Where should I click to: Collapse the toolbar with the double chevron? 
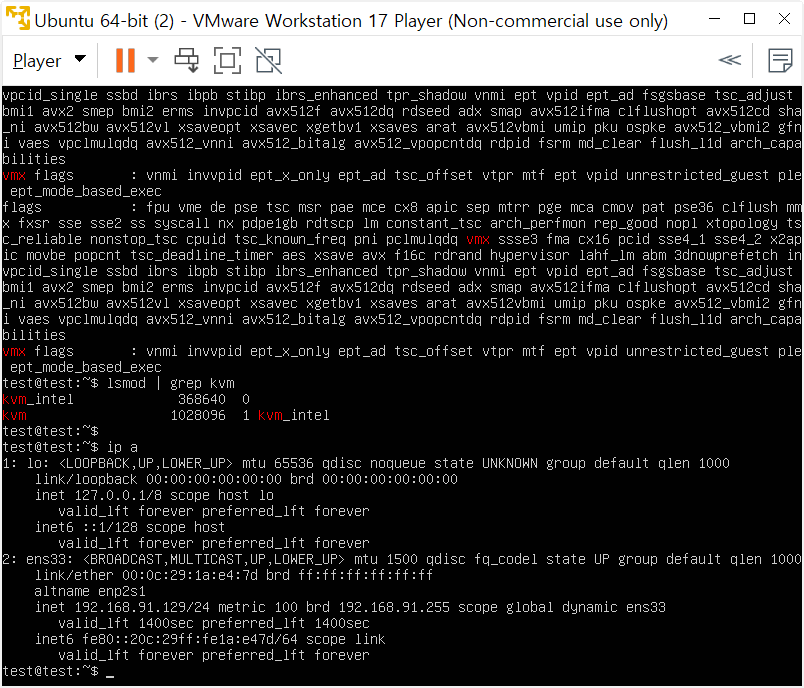pos(730,60)
